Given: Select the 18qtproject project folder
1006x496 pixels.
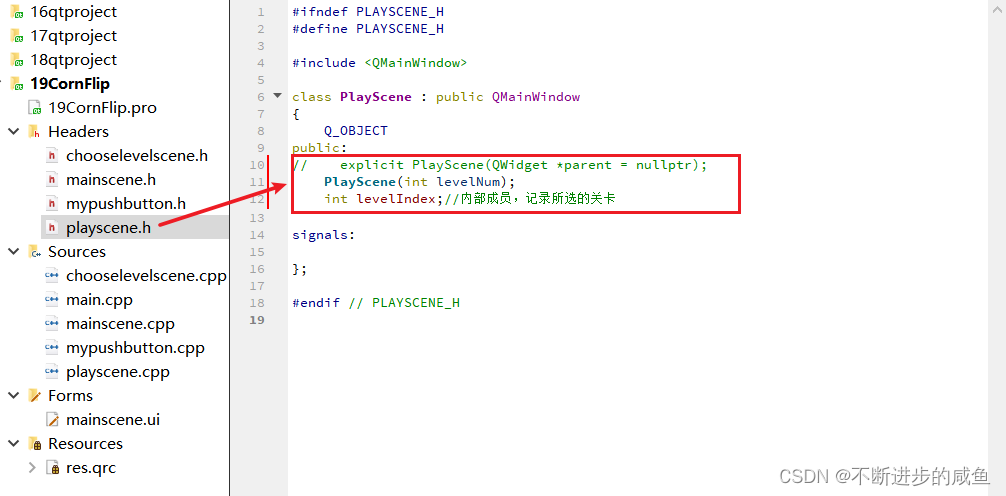Looking at the screenshot, I should (x=73, y=60).
